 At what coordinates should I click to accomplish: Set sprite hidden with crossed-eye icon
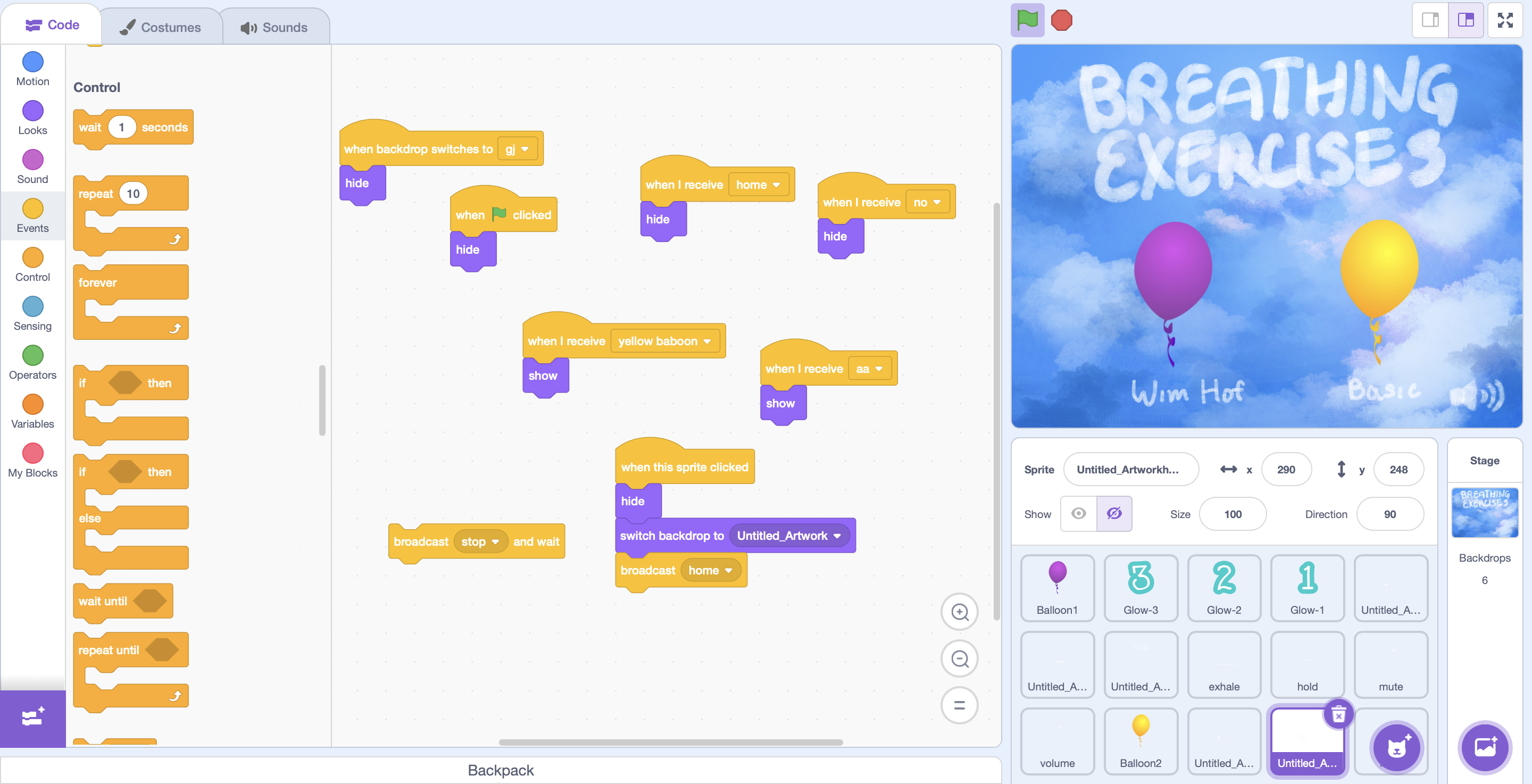click(1114, 513)
